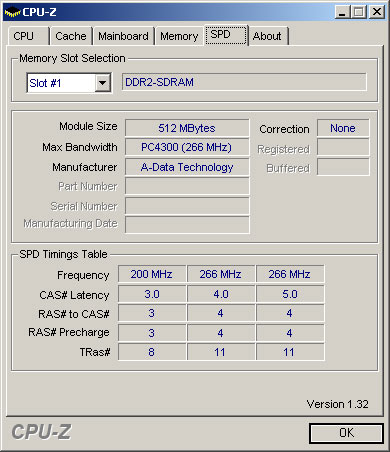Viewport: 390px width, 452px height.
Task: Click the empty Registered field
Action: point(343,147)
